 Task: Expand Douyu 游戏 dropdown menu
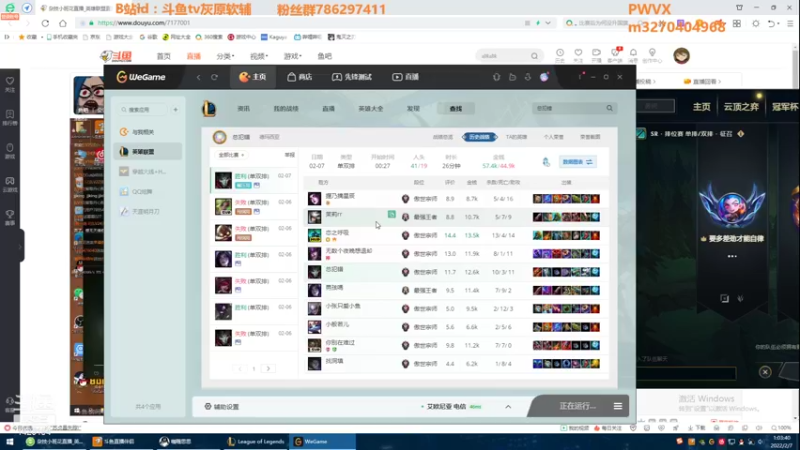tap(292, 56)
